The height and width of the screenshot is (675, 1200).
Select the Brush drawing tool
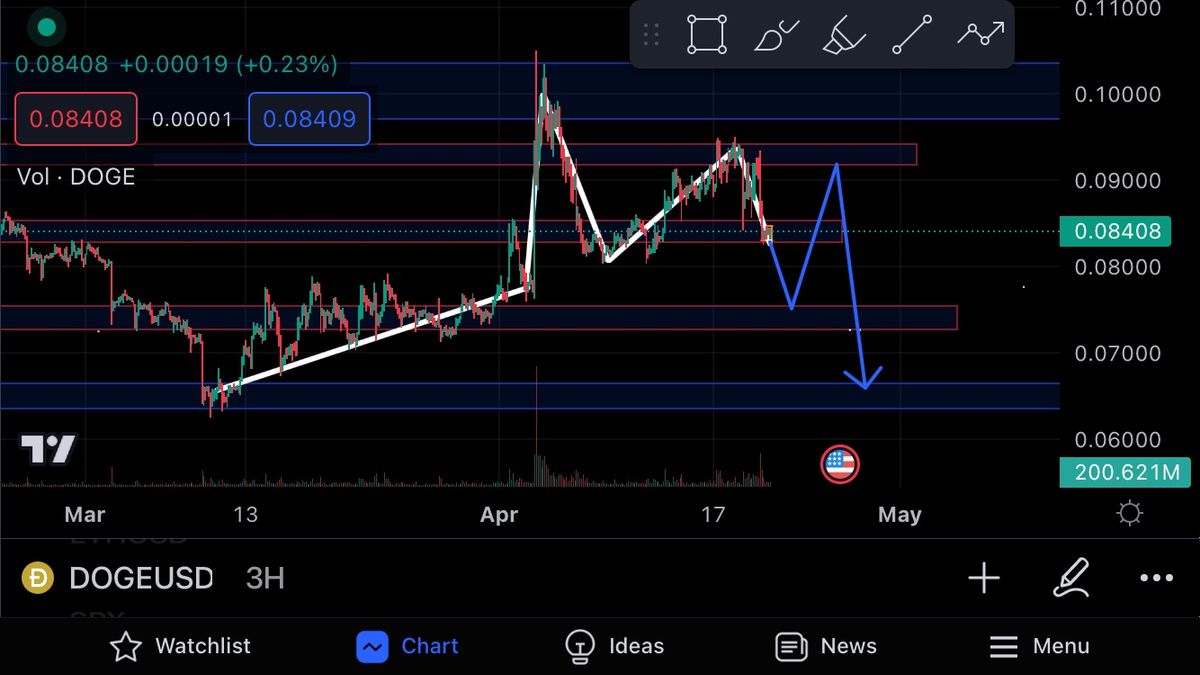point(776,35)
